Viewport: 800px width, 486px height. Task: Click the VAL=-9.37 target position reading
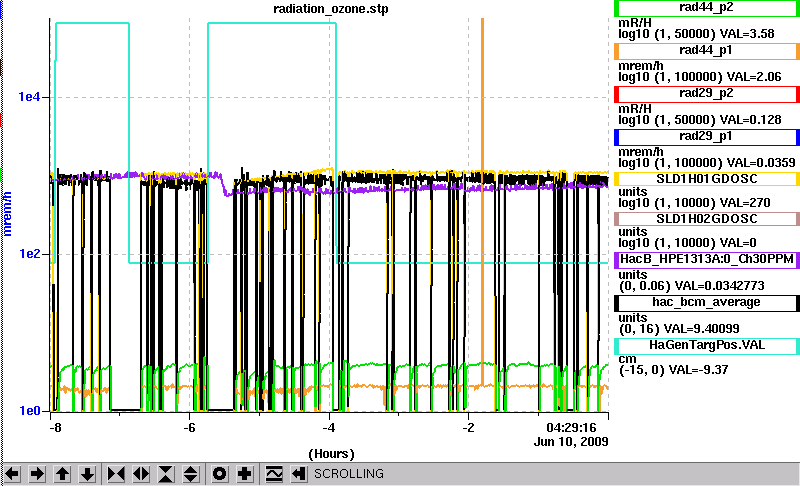pyautogui.click(x=696, y=370)
